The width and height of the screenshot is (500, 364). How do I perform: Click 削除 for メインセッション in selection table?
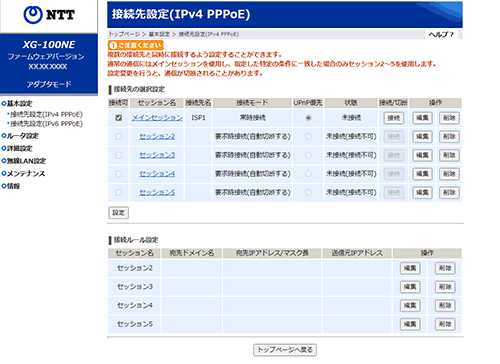[449, 118]
